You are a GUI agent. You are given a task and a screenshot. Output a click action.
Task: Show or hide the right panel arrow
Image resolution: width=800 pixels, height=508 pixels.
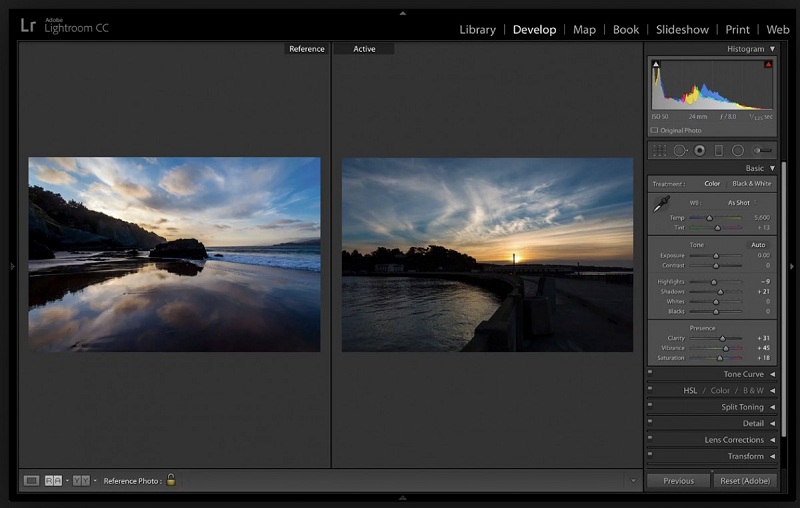coord(792,266)
